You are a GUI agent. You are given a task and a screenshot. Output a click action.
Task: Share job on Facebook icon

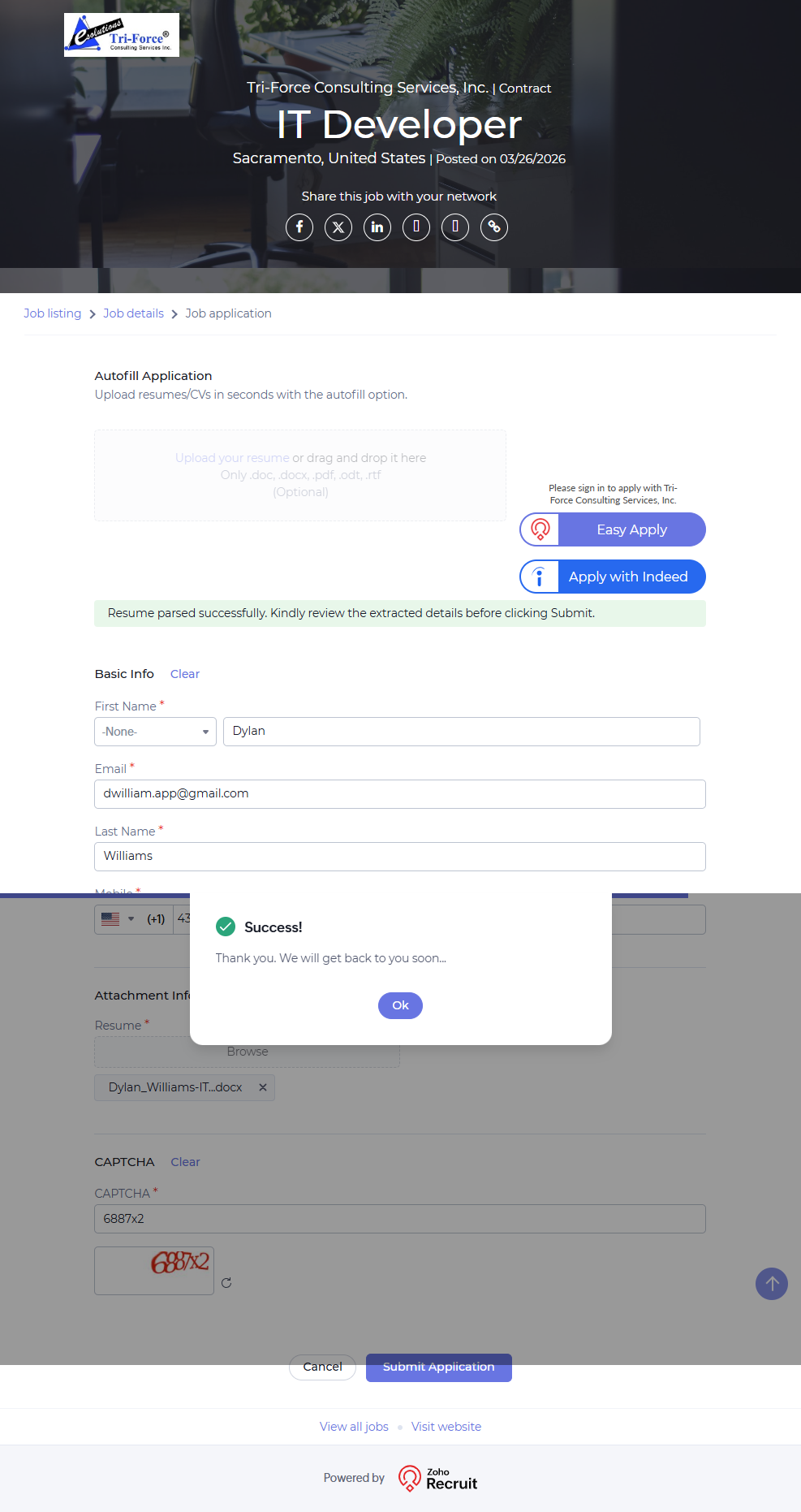(x=299, y=227)
